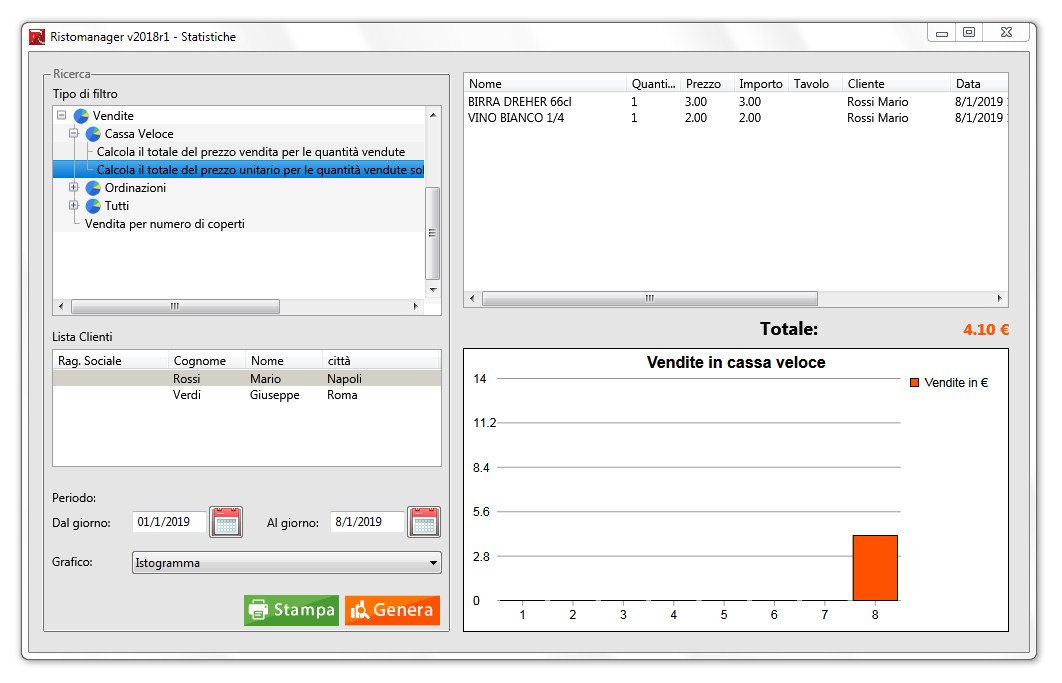Click the Tutti pie chart icon

(93, 206)
